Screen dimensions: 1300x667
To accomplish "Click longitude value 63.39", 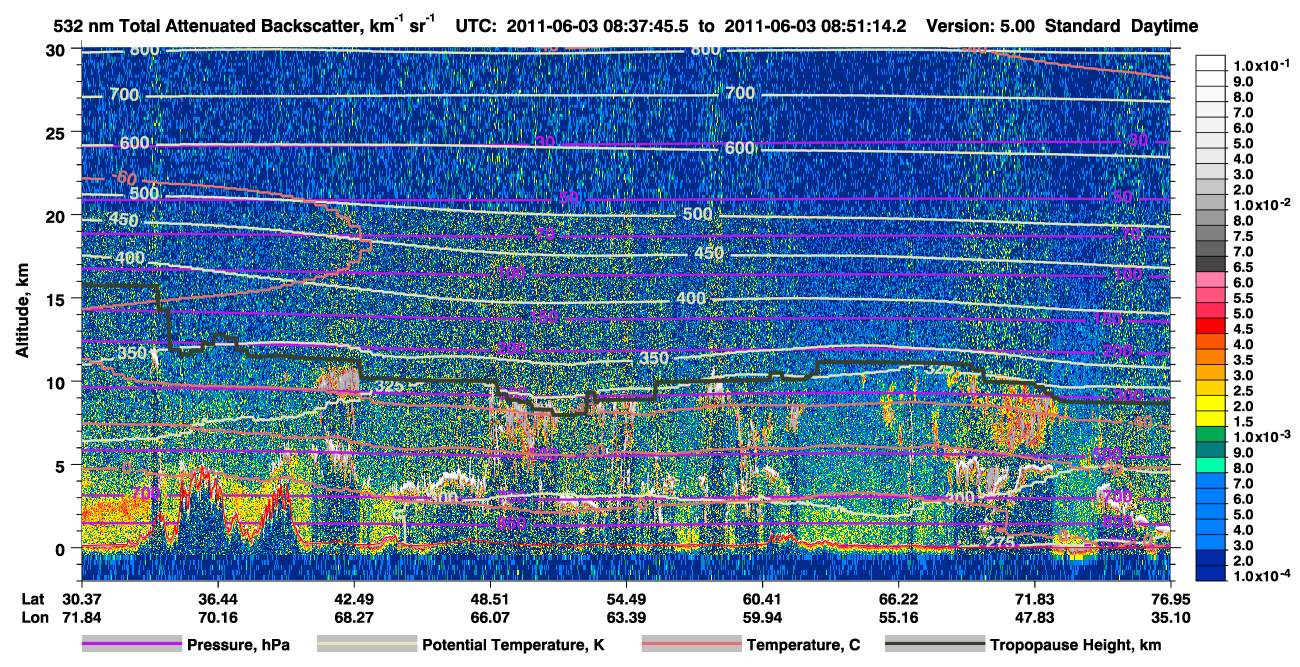I will click(x=626, y=616).
